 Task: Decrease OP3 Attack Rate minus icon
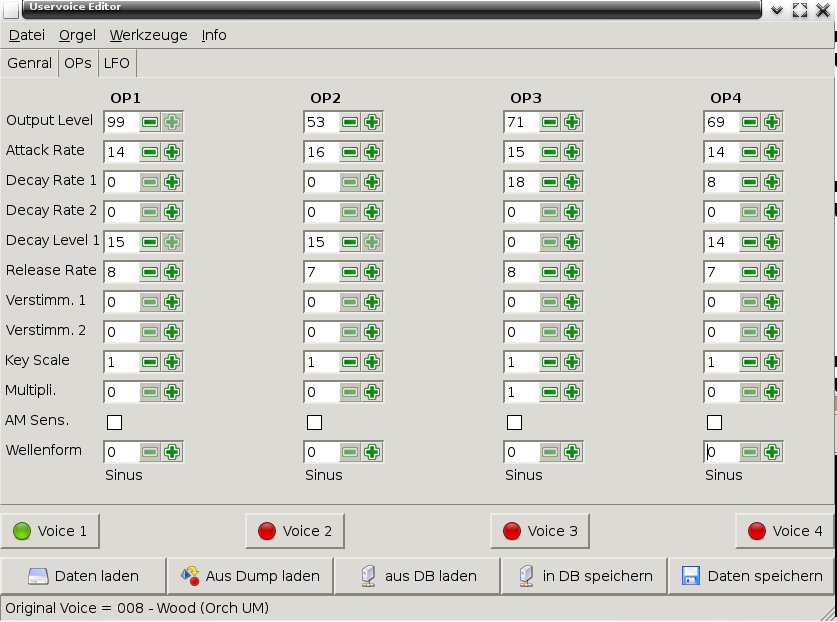550,152
